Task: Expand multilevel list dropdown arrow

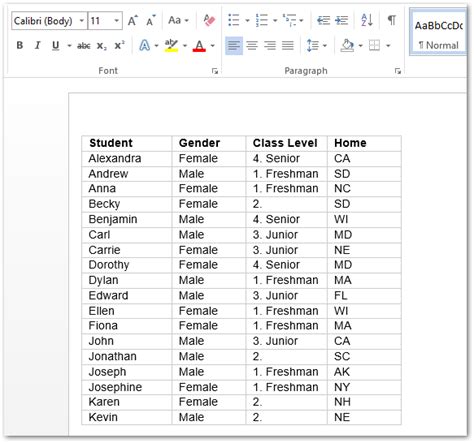Action: pos(301,21)
